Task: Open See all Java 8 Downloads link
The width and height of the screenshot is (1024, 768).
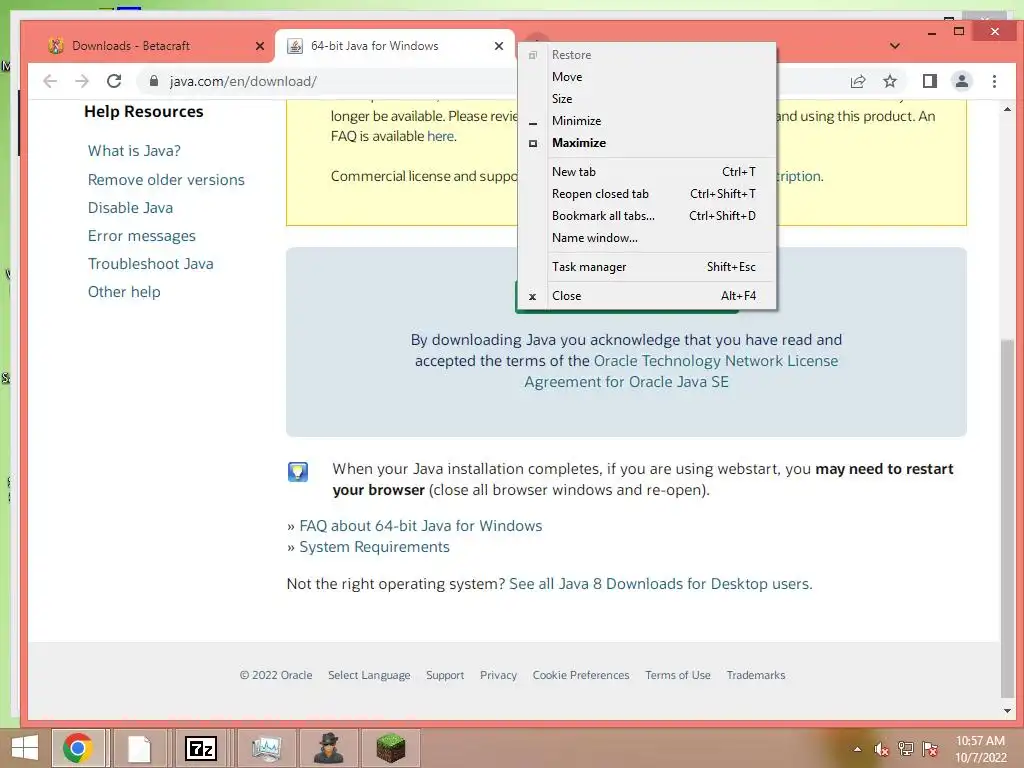Action: point(660,584)
